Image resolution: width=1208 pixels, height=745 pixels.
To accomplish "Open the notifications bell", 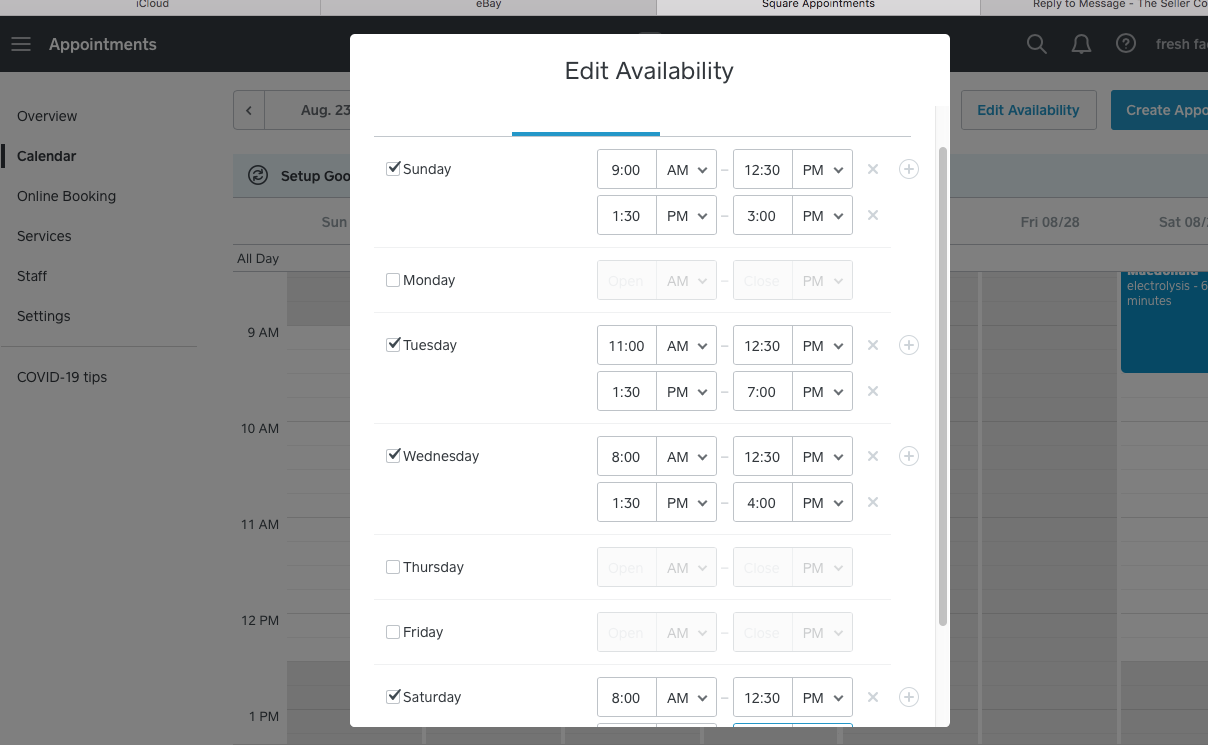I will tap(1081, 43).
